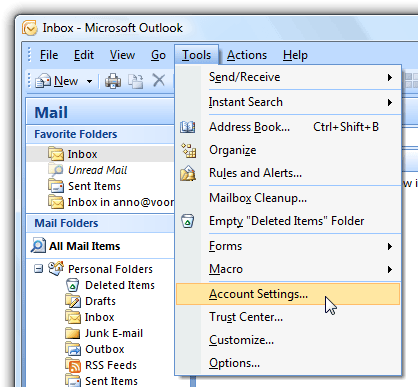The height and width of the screenshot is (387, 418).
Task: Click the Junk E-mail folder icon
Action: 73,333
